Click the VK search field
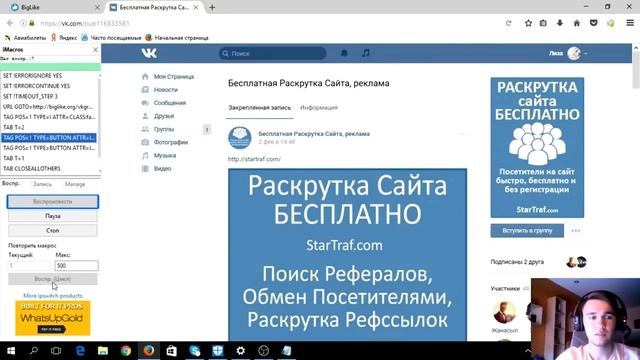The width and height of the screenshot is (640, 360). pyautogui.click(x=273, y=53)
